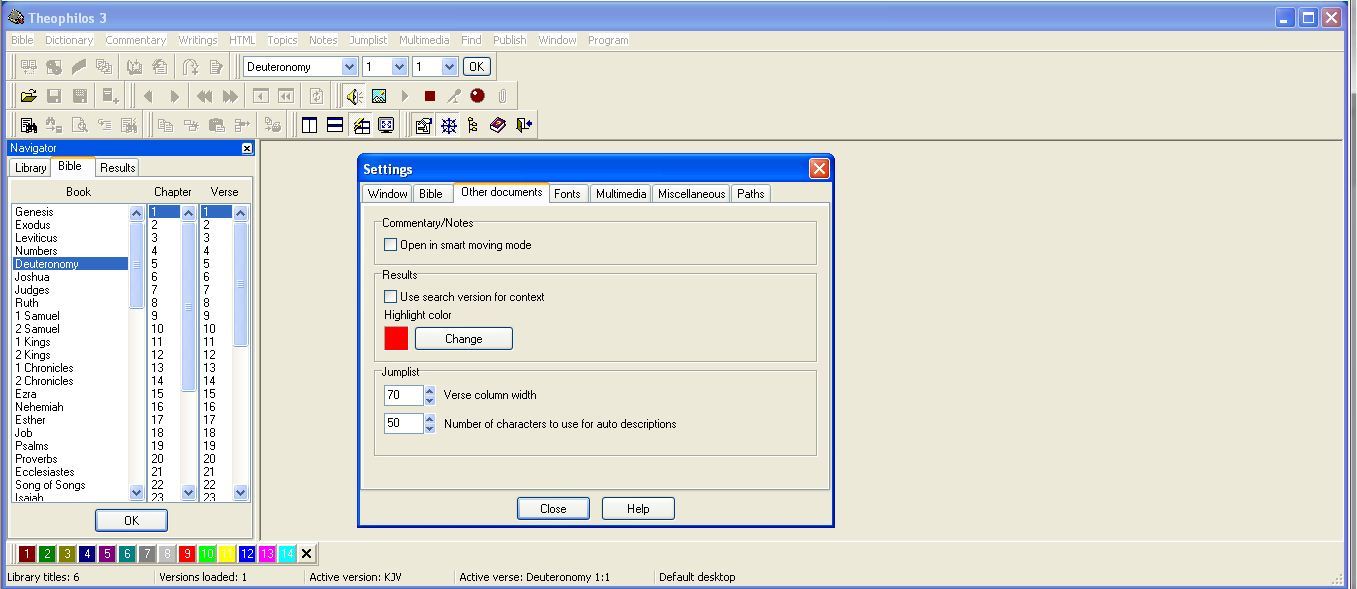Image resolution: width=1357 pixels, height=589 pixels.
Task: Click the red highlight color swatch
Action: point(396,339)
